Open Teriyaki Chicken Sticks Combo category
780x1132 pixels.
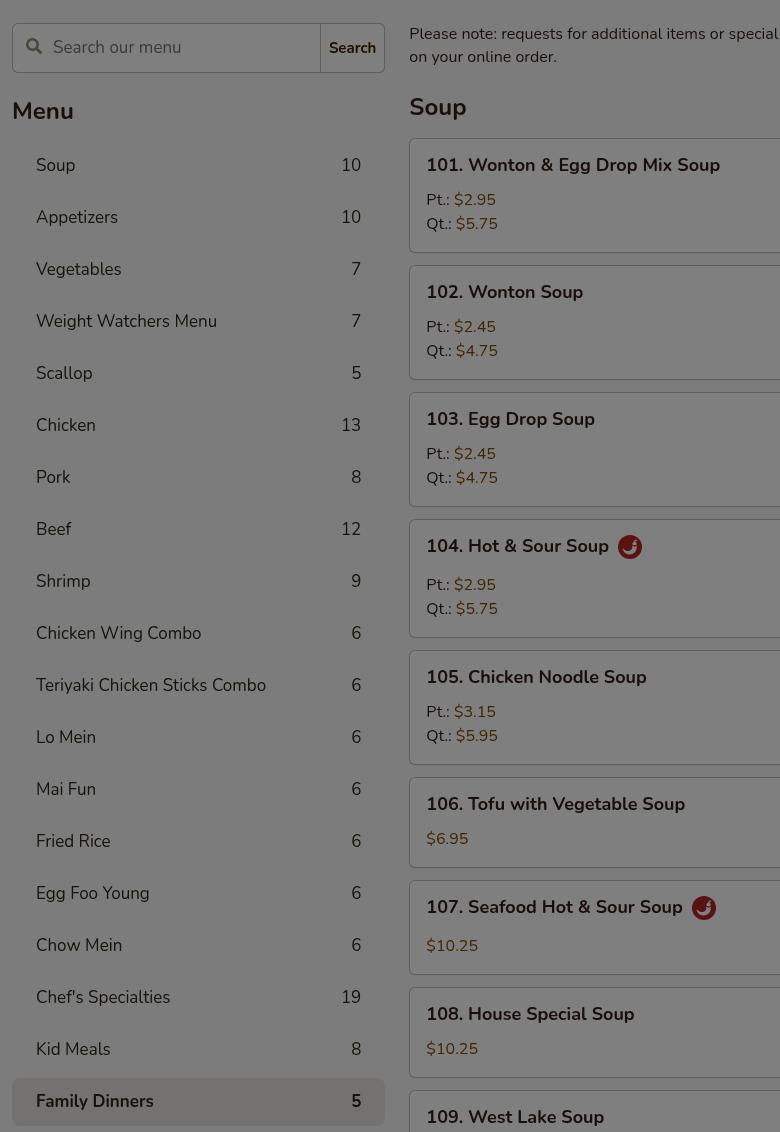pos(198,685)
